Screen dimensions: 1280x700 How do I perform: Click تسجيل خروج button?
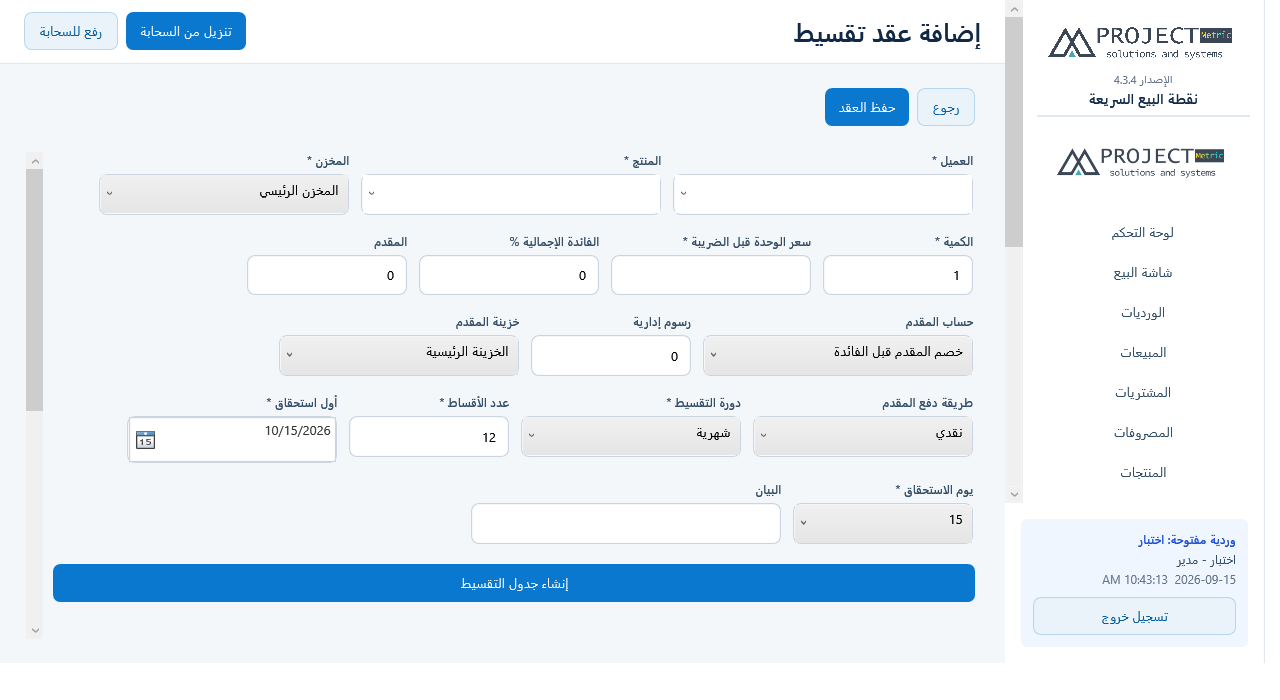tap(1134, 616)
